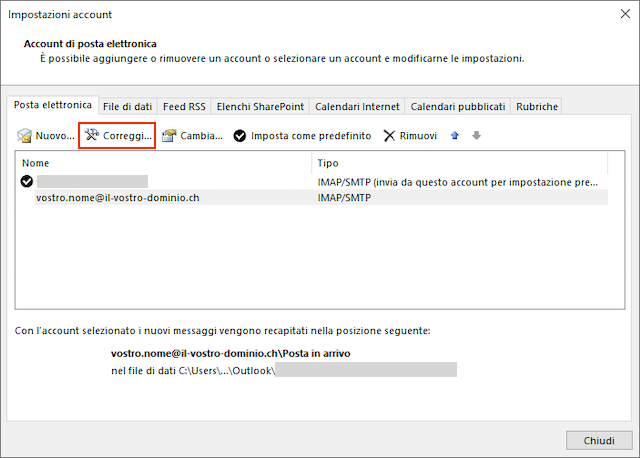This screenshot has width=640, height=458.
Task: Click the Chiudi button
Action: coord(599,440)
